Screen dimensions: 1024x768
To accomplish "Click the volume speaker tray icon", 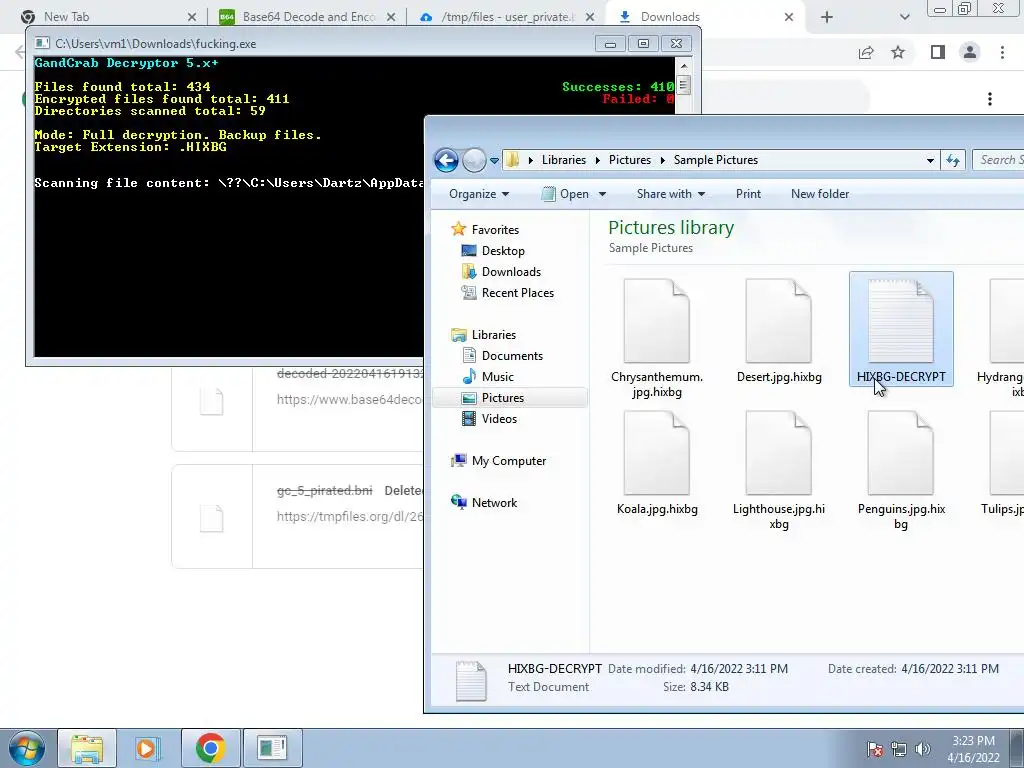I will (923, 749).
